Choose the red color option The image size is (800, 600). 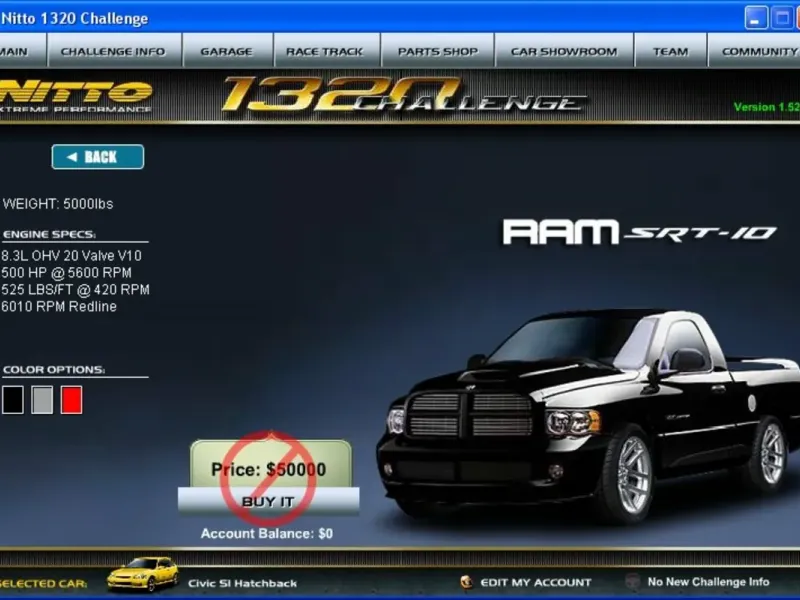tap(71, 399)
